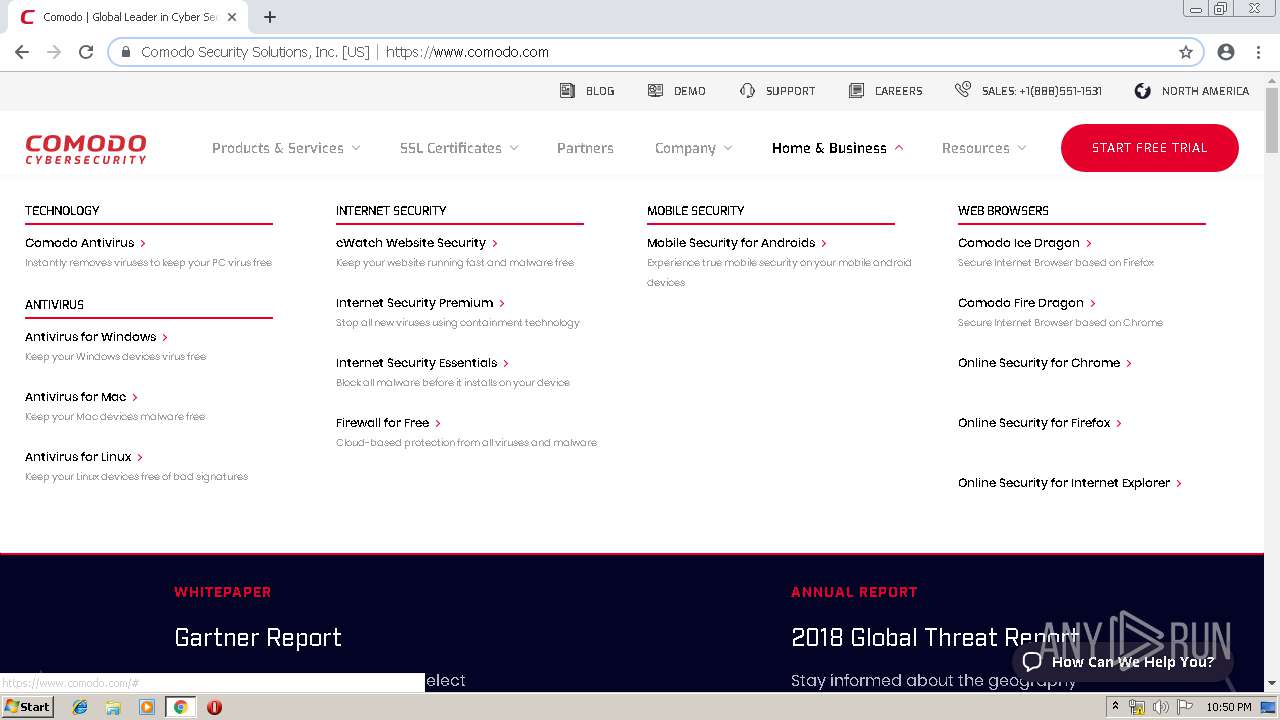This screenshot has width=1280, height=720.
Task: Open Online Security for Internet Explorer
Action: (x=1069, y=483)
